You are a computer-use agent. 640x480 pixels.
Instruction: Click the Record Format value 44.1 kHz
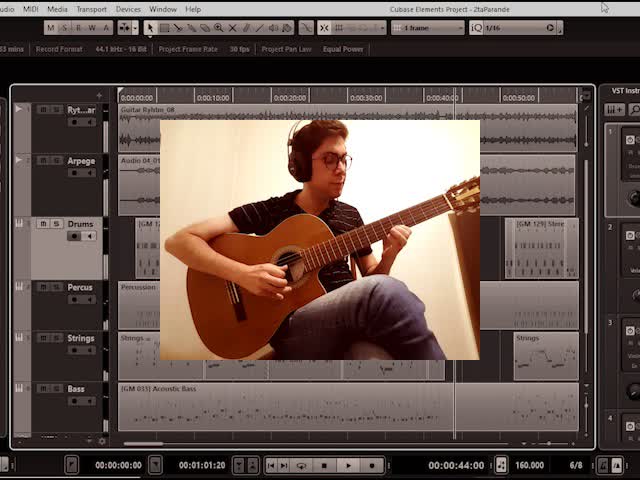[121, 49]
